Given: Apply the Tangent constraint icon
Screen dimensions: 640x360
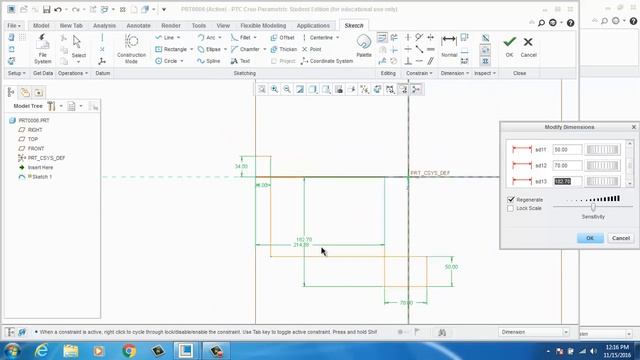Looking at the screenshot, I should (x=419, y=38).
